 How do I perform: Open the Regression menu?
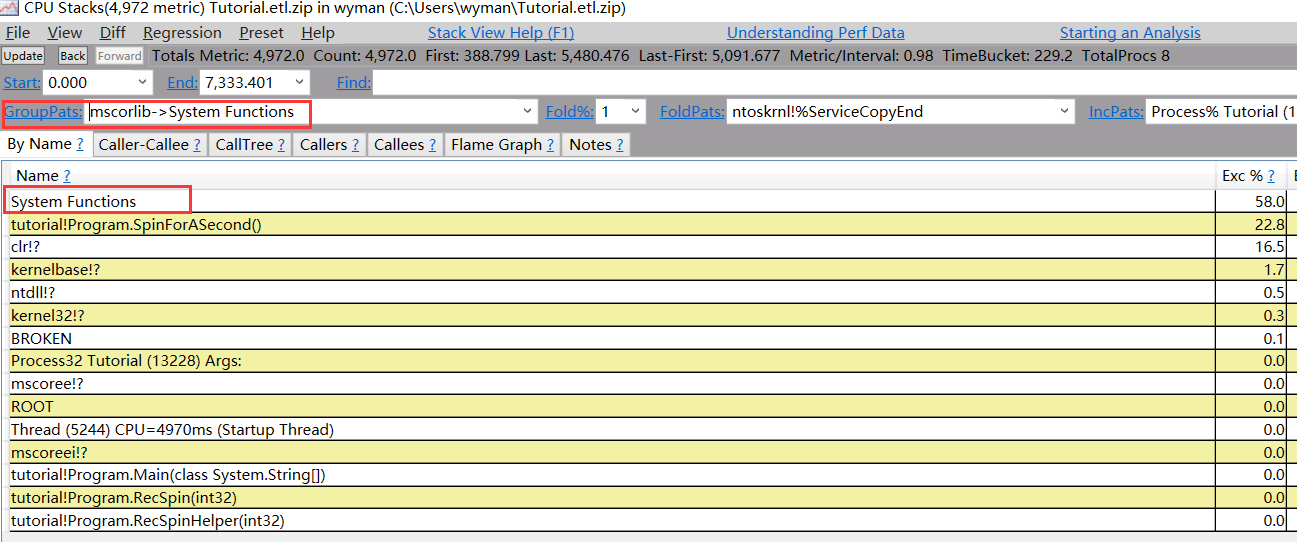[182, 33]
